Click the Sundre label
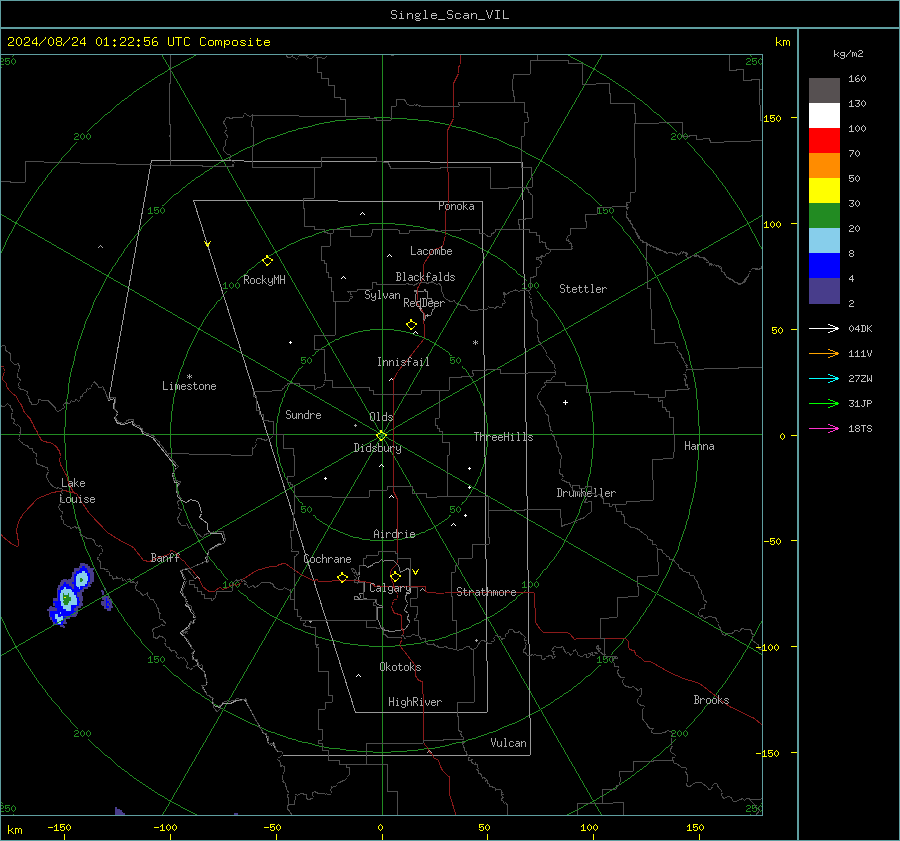900x841 pixels. tap(303, 415)
